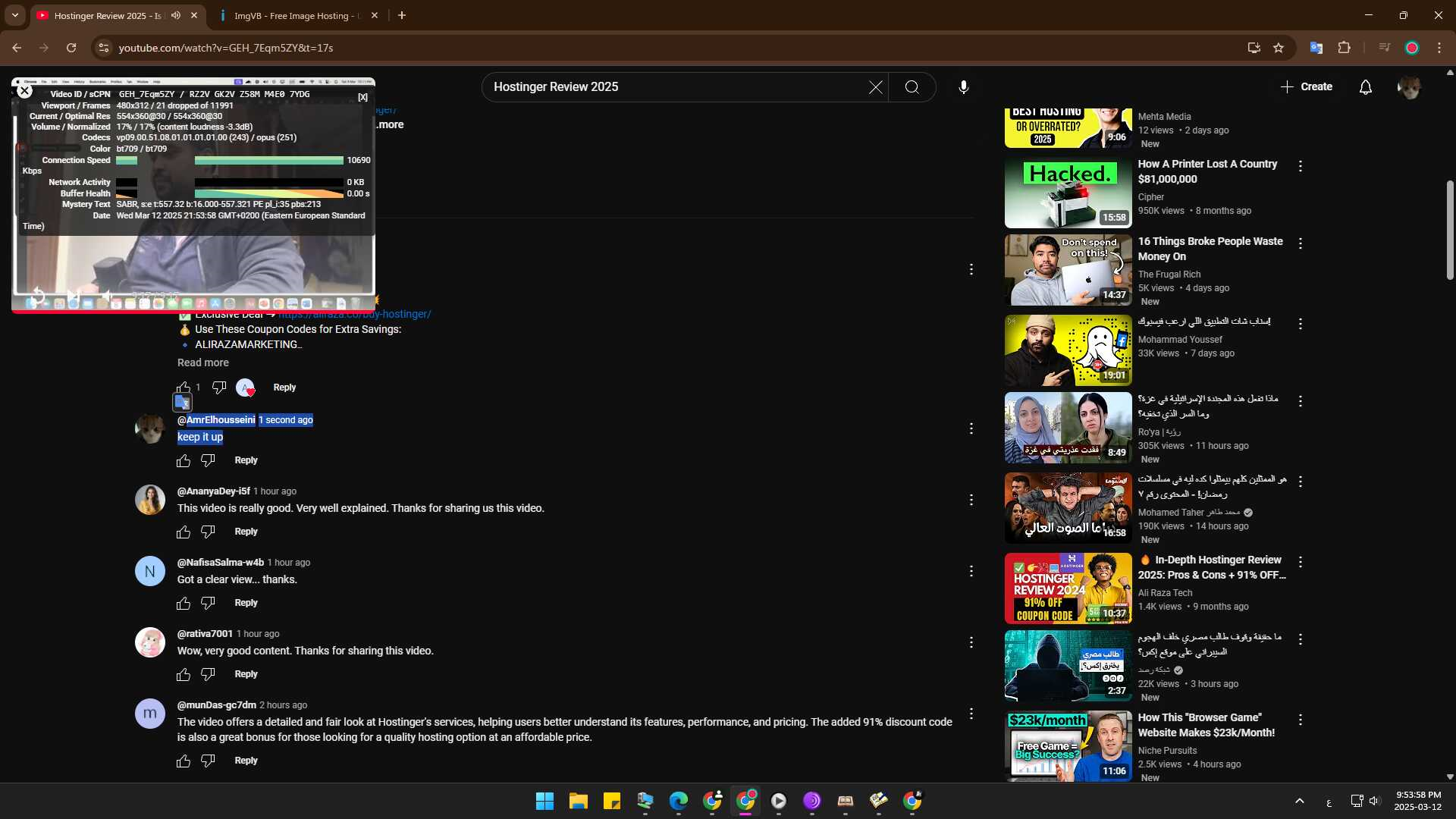The height and width of the screenshot is (819, 1456).
Task: Reply to the pinned coupon comment
Action: pos(284,388)
